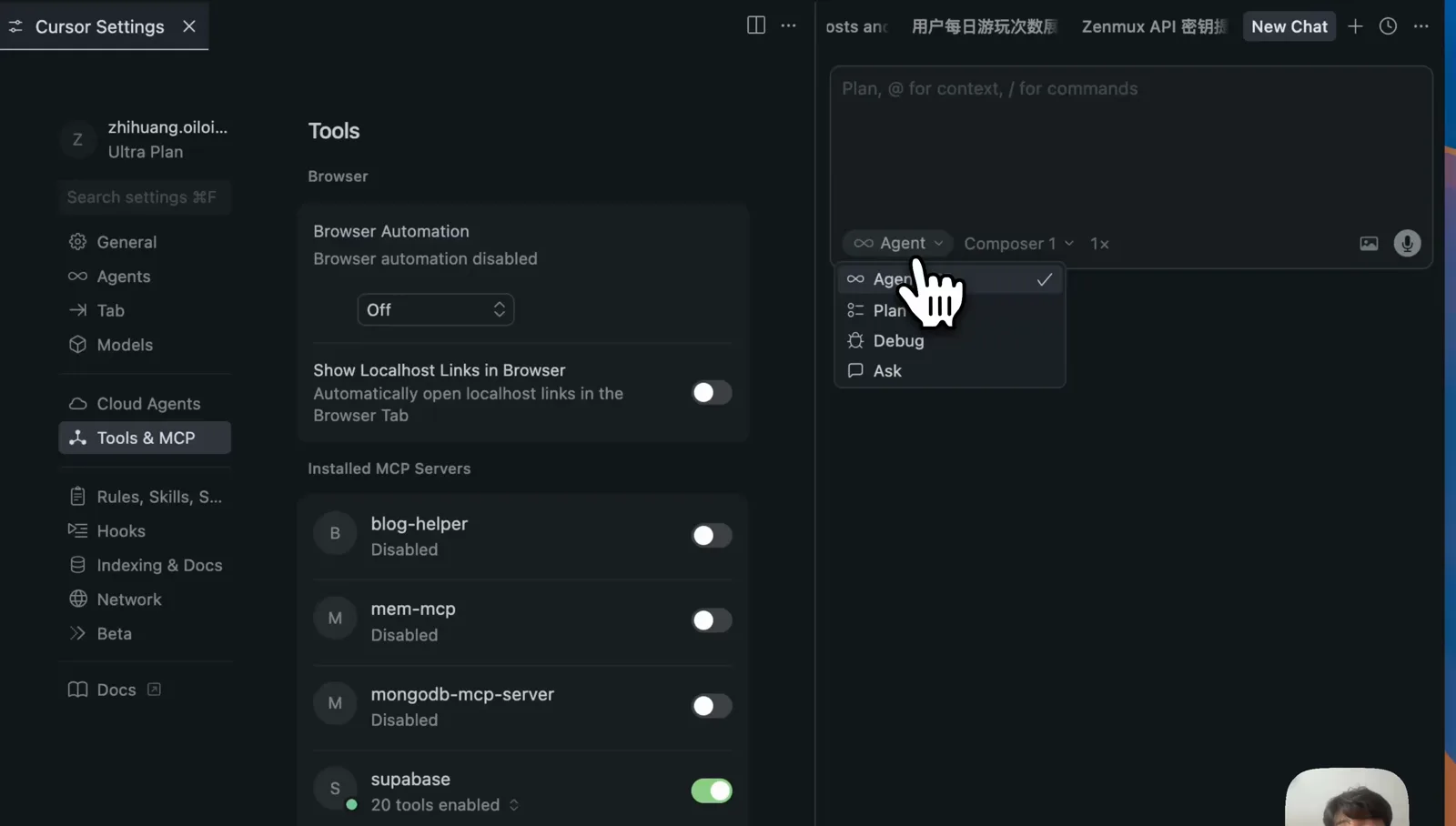The image size is (1456, 826).
Task: Start a new chat with plus icon
Action: 1355,26
